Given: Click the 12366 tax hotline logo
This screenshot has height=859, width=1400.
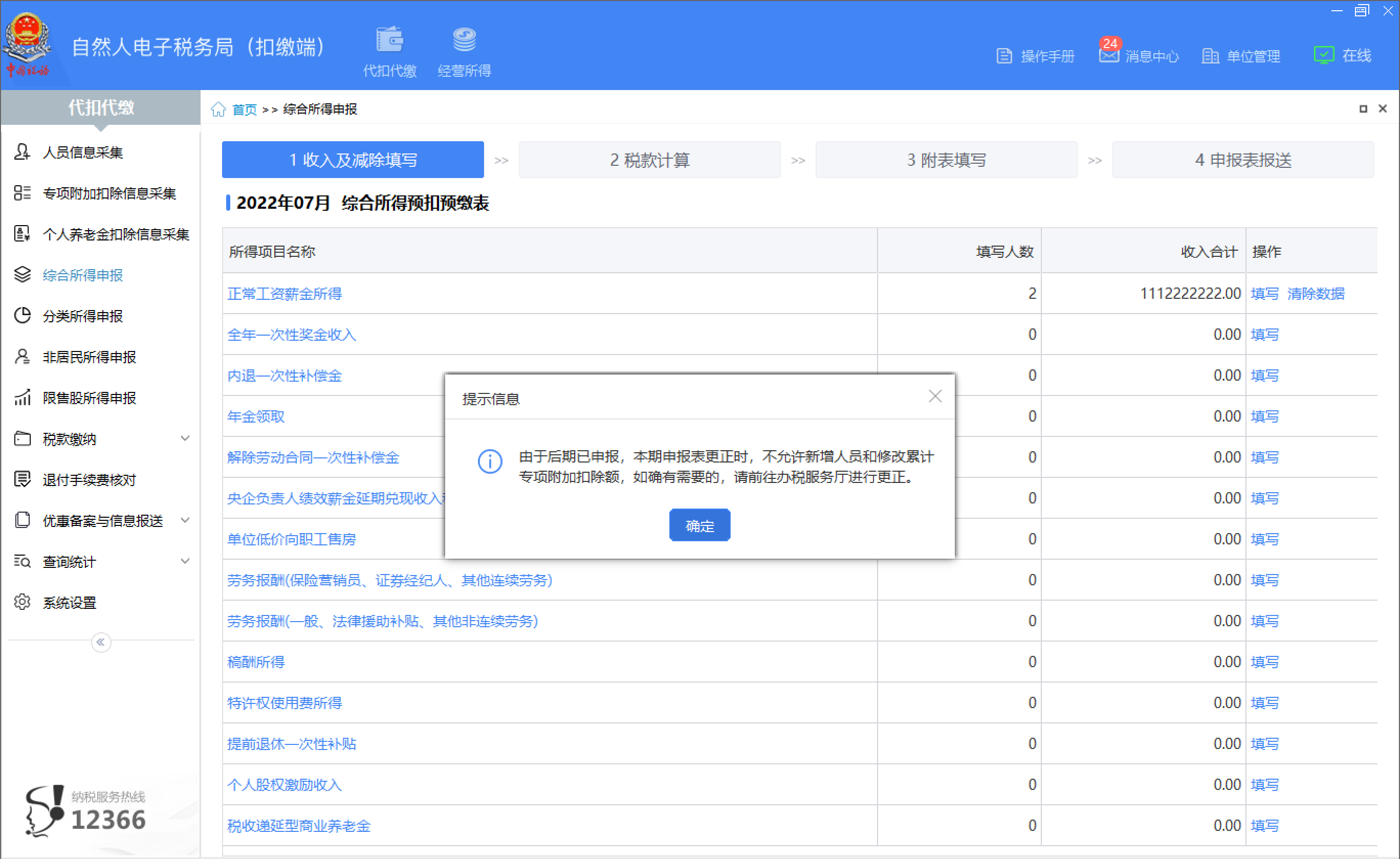Looking at the screenshot, I should [85, 811].
